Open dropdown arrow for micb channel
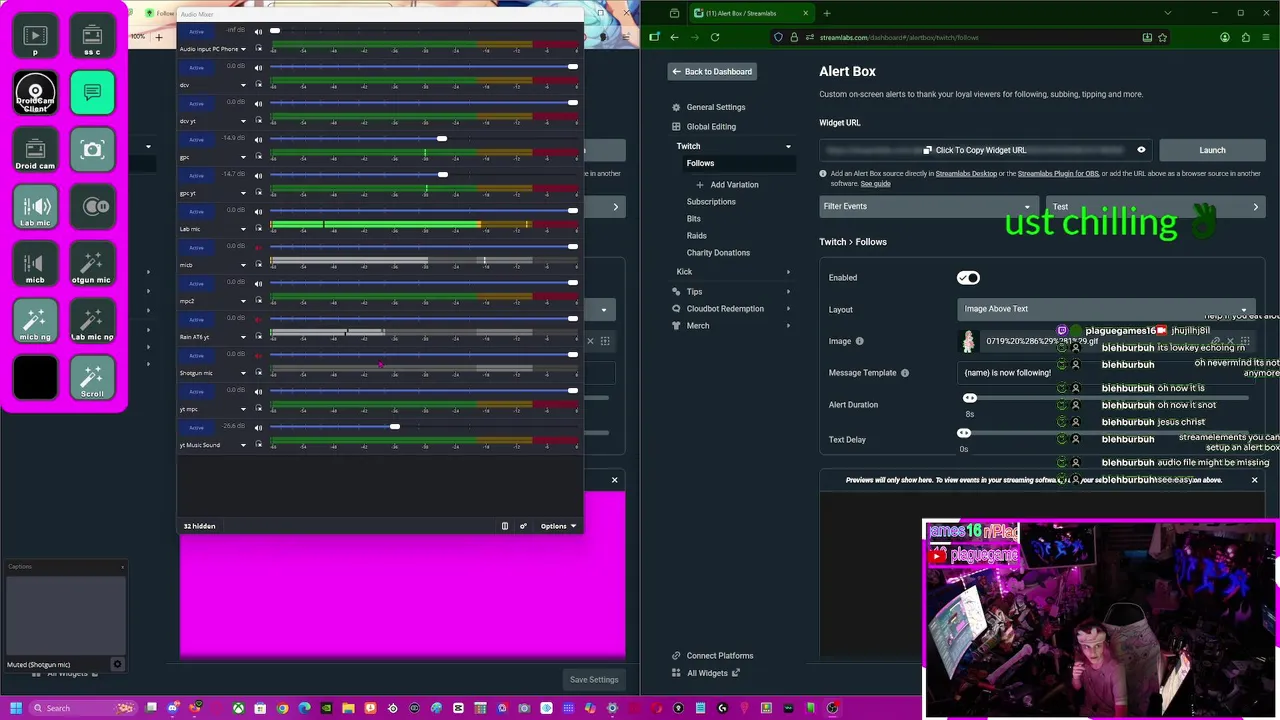1280x720 pixels. [243, 265]
